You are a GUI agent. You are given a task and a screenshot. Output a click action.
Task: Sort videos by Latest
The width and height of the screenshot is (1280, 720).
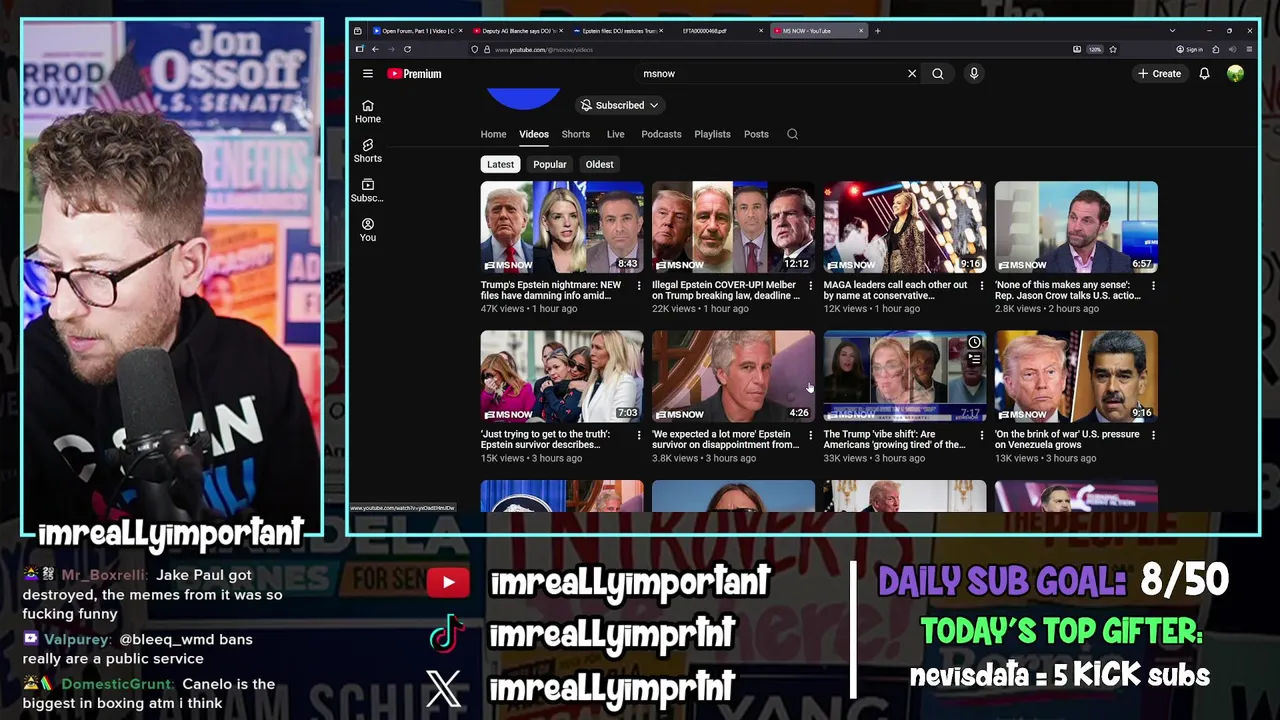(500, 164)
